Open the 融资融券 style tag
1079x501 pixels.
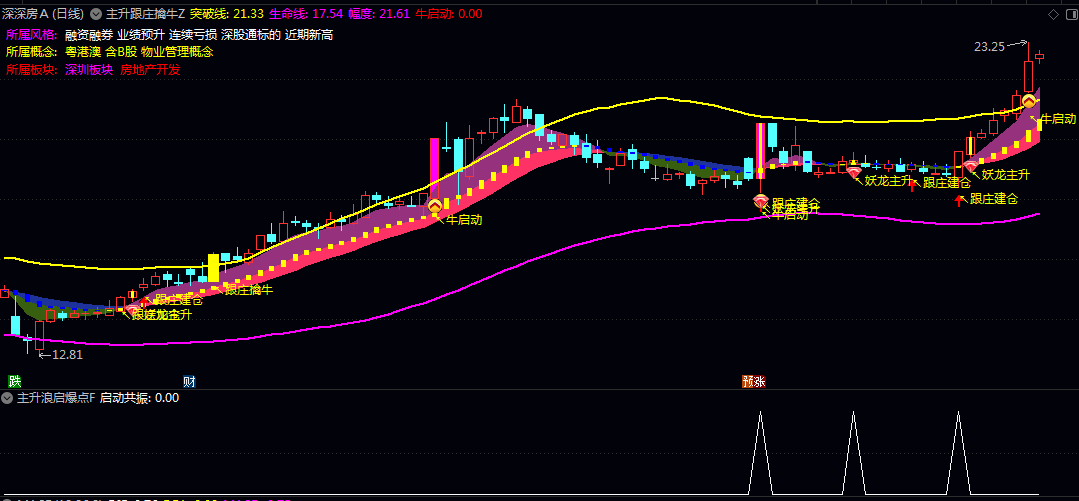[x=89, y=34]
